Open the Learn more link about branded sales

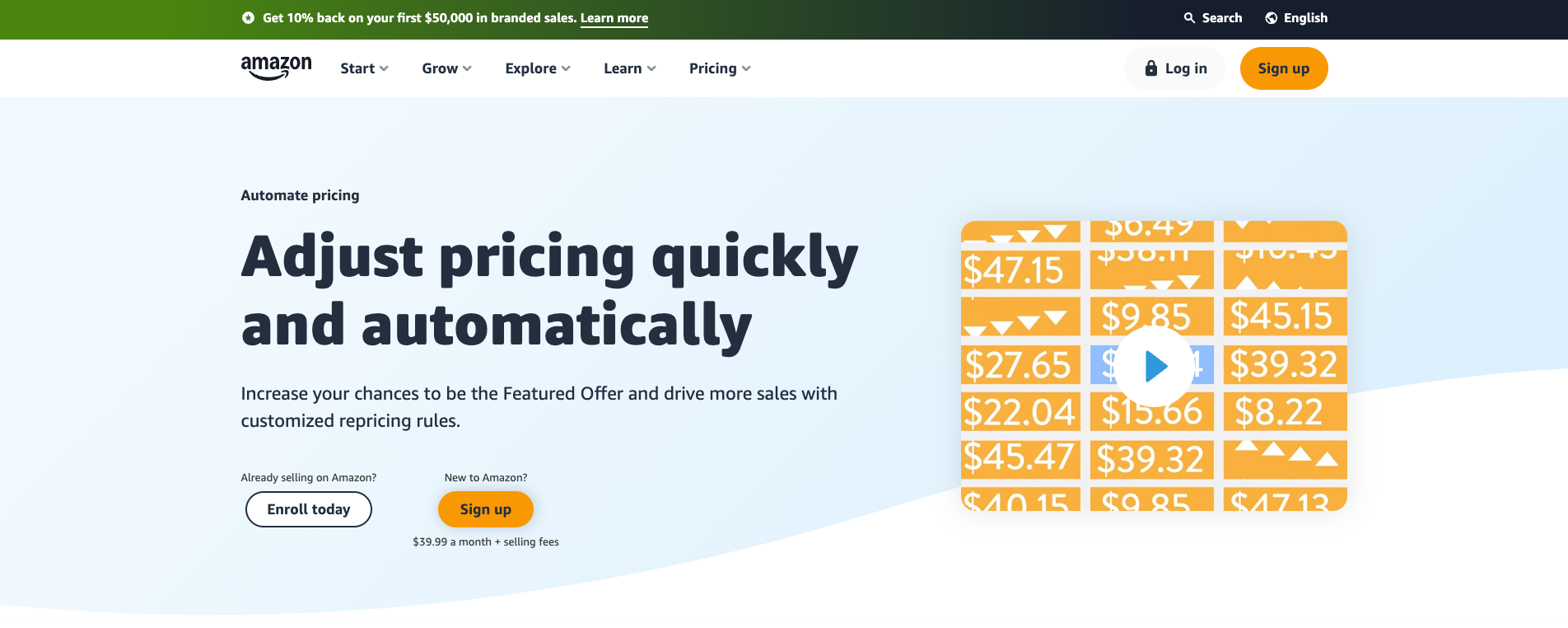[x=614, y=17]
